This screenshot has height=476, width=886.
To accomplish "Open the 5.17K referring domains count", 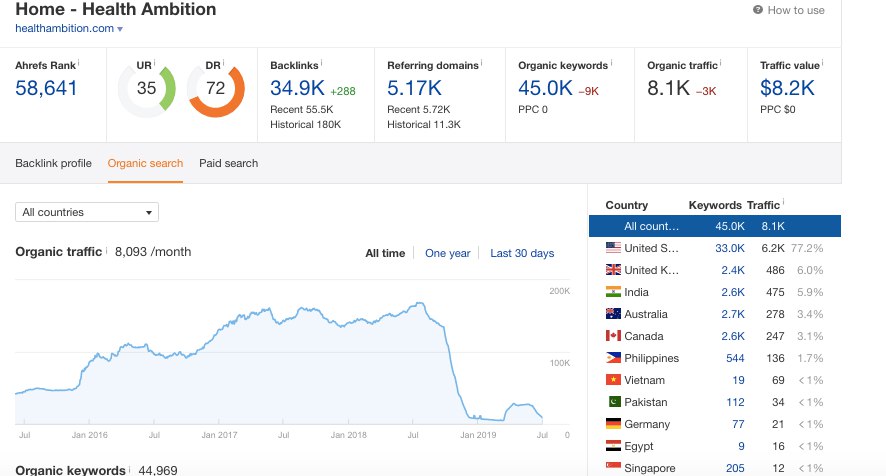I will (414, 88).
